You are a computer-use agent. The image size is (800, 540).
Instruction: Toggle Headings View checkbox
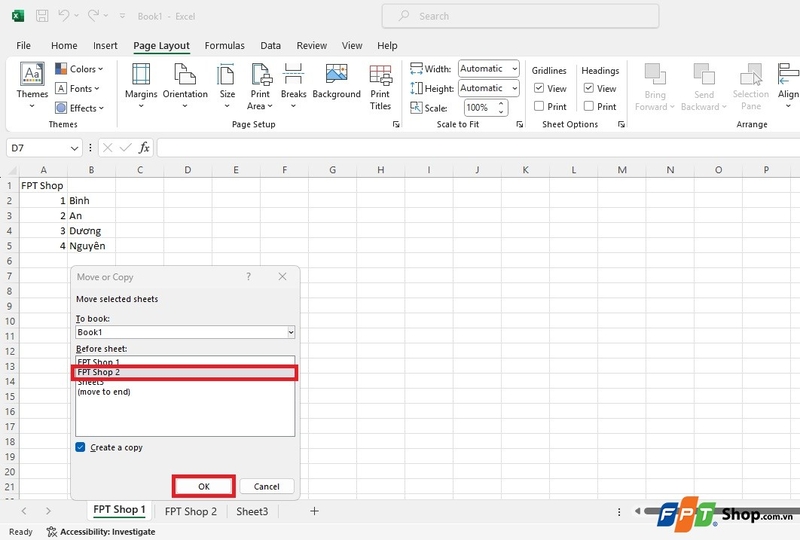588,88
